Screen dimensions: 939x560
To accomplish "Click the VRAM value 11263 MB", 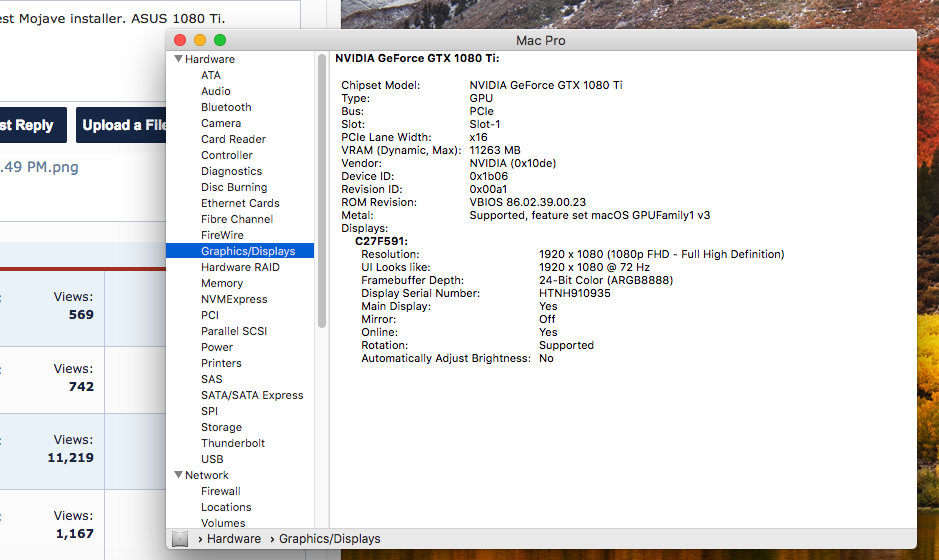I will (495, 150).
